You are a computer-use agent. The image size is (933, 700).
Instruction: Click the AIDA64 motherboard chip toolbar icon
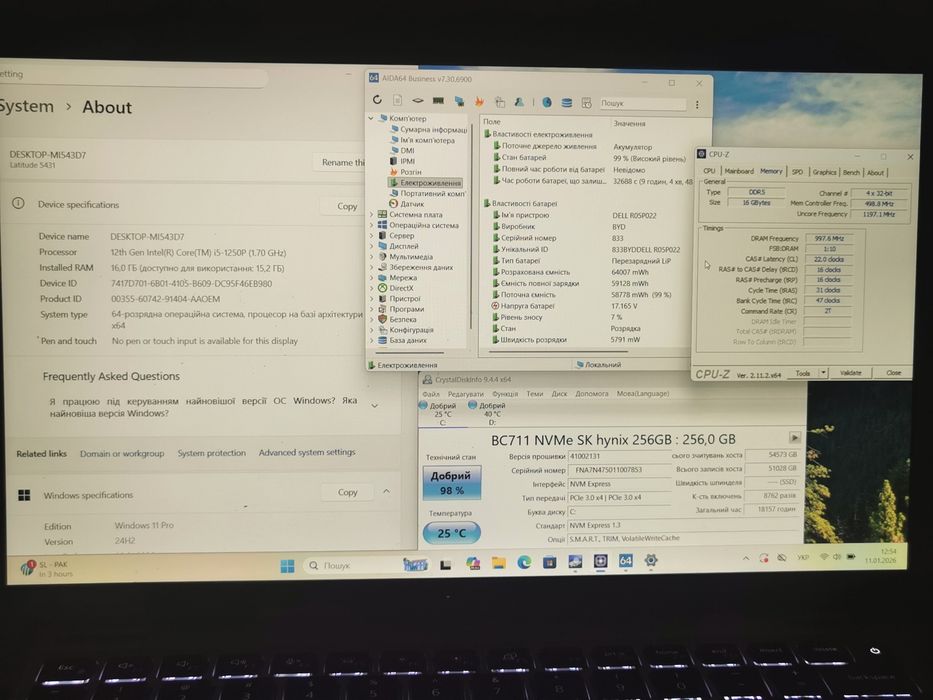(x=418, y=101)
